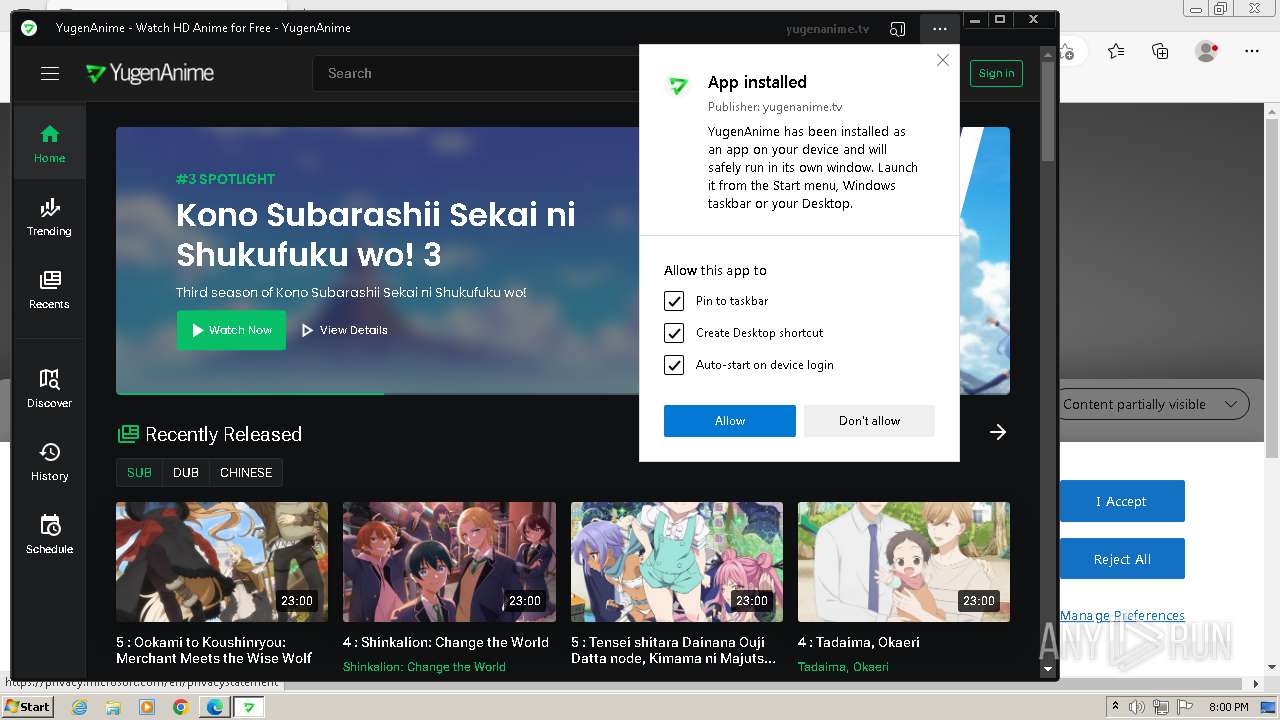Select the SUB tab
The width and height of the screenshot is (1280, 720).
click(139, 473)
